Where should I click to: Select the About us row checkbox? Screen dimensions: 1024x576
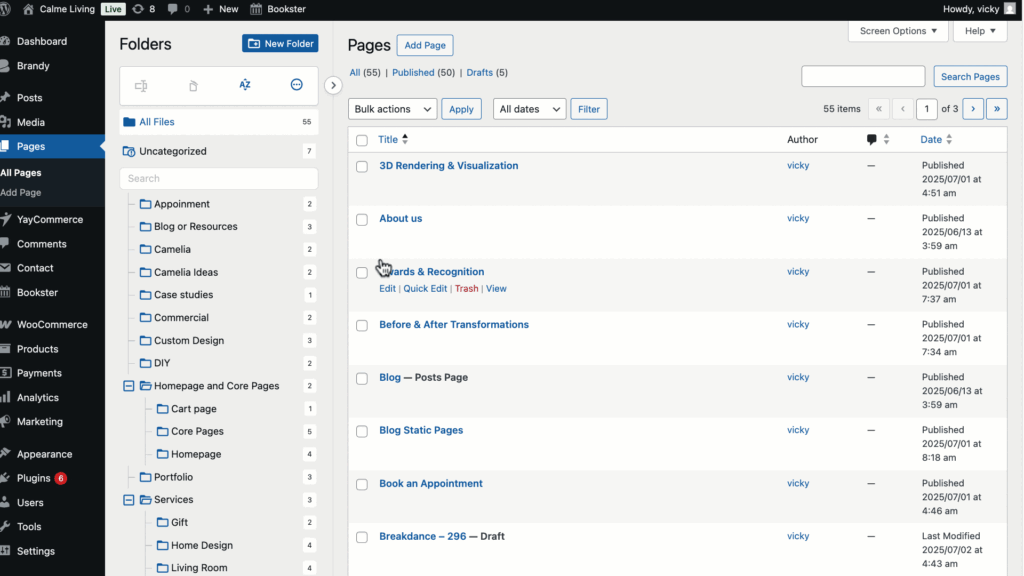361,218
